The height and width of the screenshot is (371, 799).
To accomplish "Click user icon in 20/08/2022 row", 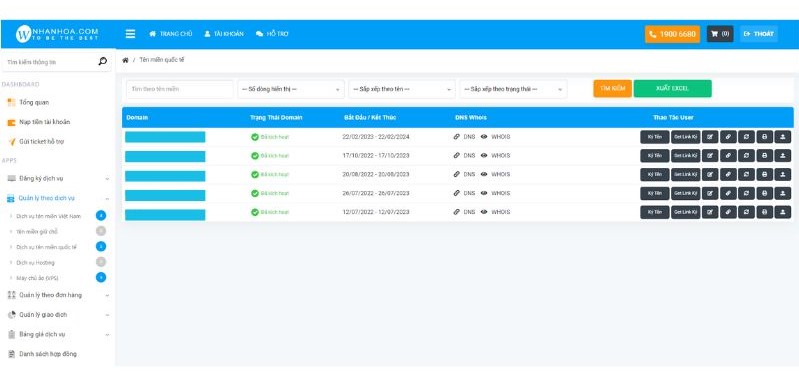I will tap(783, 174).
